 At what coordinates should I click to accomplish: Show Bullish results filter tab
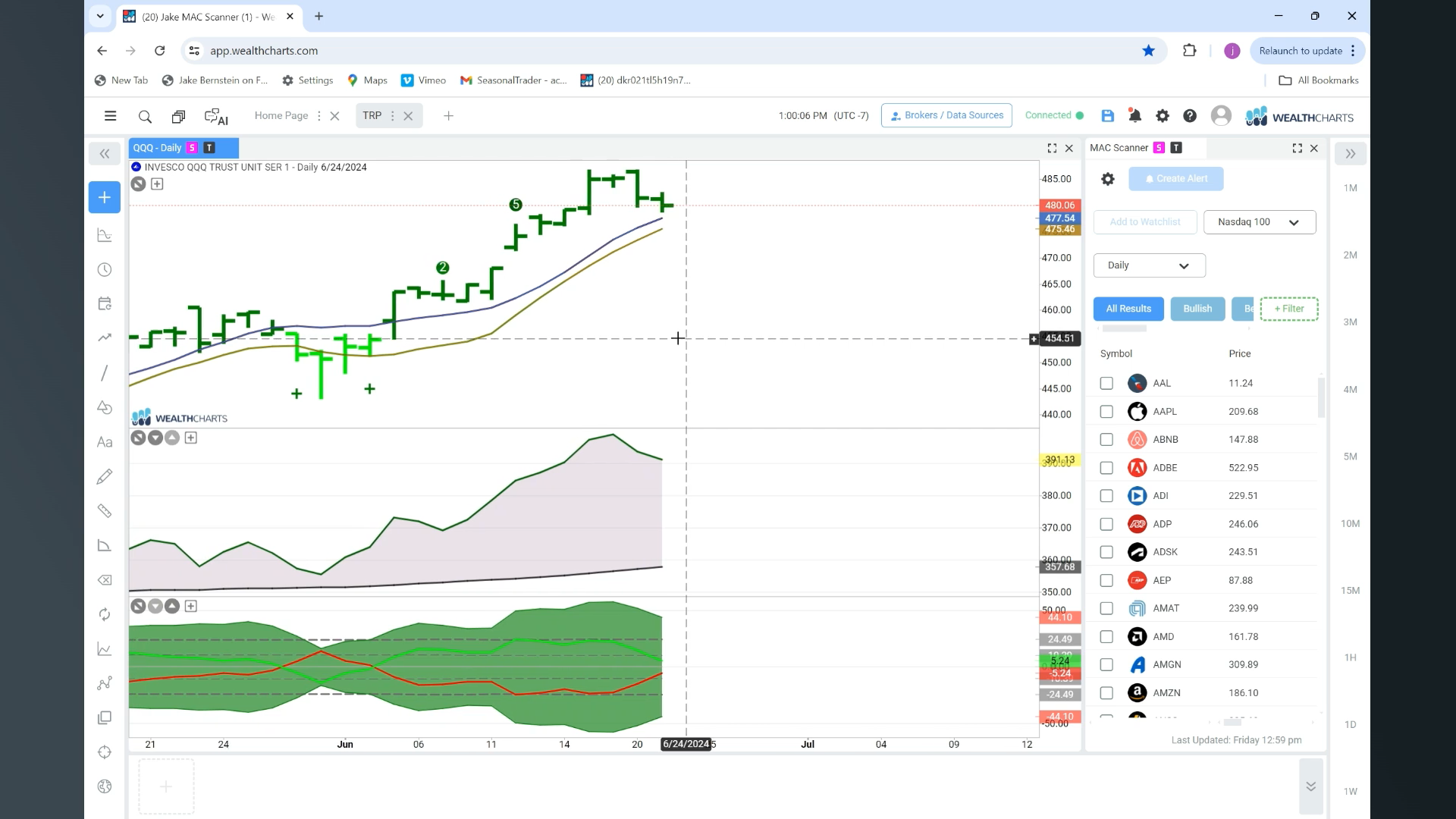click(1197, 309)
